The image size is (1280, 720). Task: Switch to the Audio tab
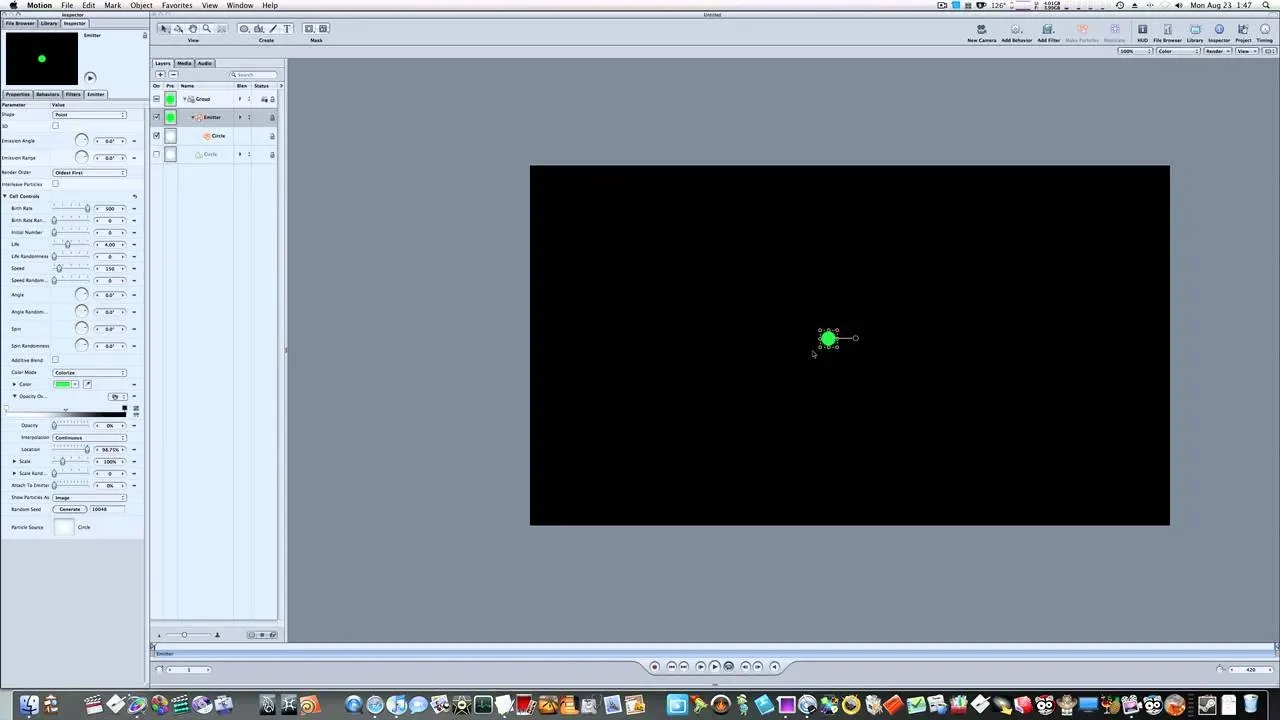click(204, 63)
